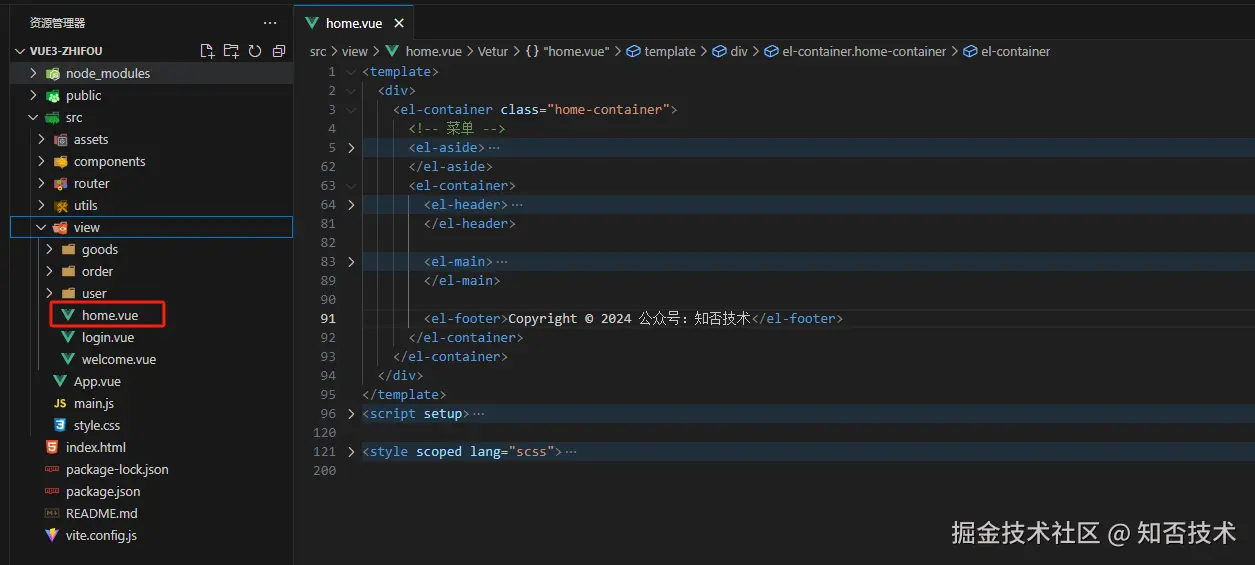1255x565 pixels.
Task: Expand the user folder
Action: pyautogui.click(x=49, y=293)
